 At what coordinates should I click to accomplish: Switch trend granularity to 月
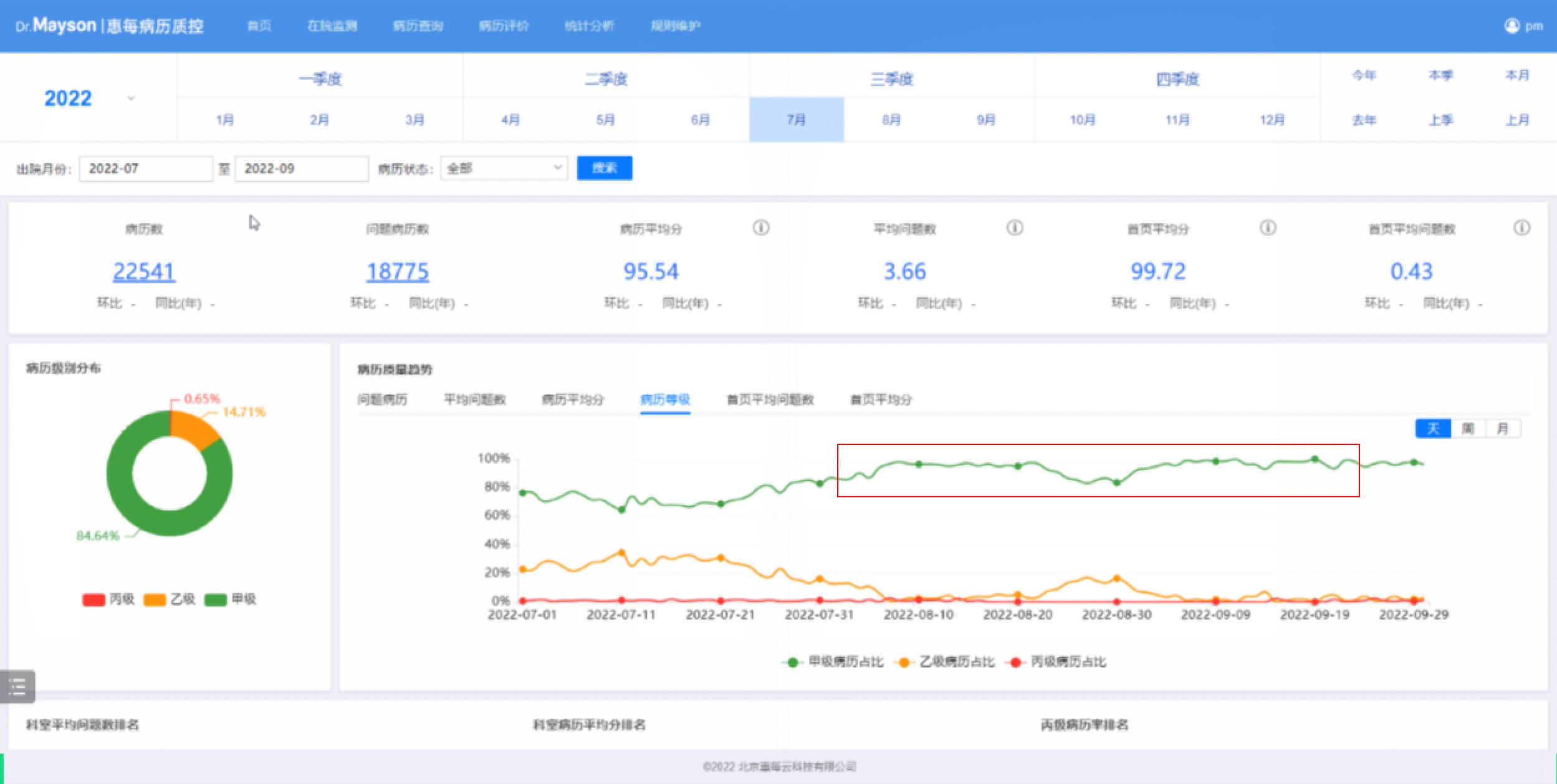point(1503,428)
